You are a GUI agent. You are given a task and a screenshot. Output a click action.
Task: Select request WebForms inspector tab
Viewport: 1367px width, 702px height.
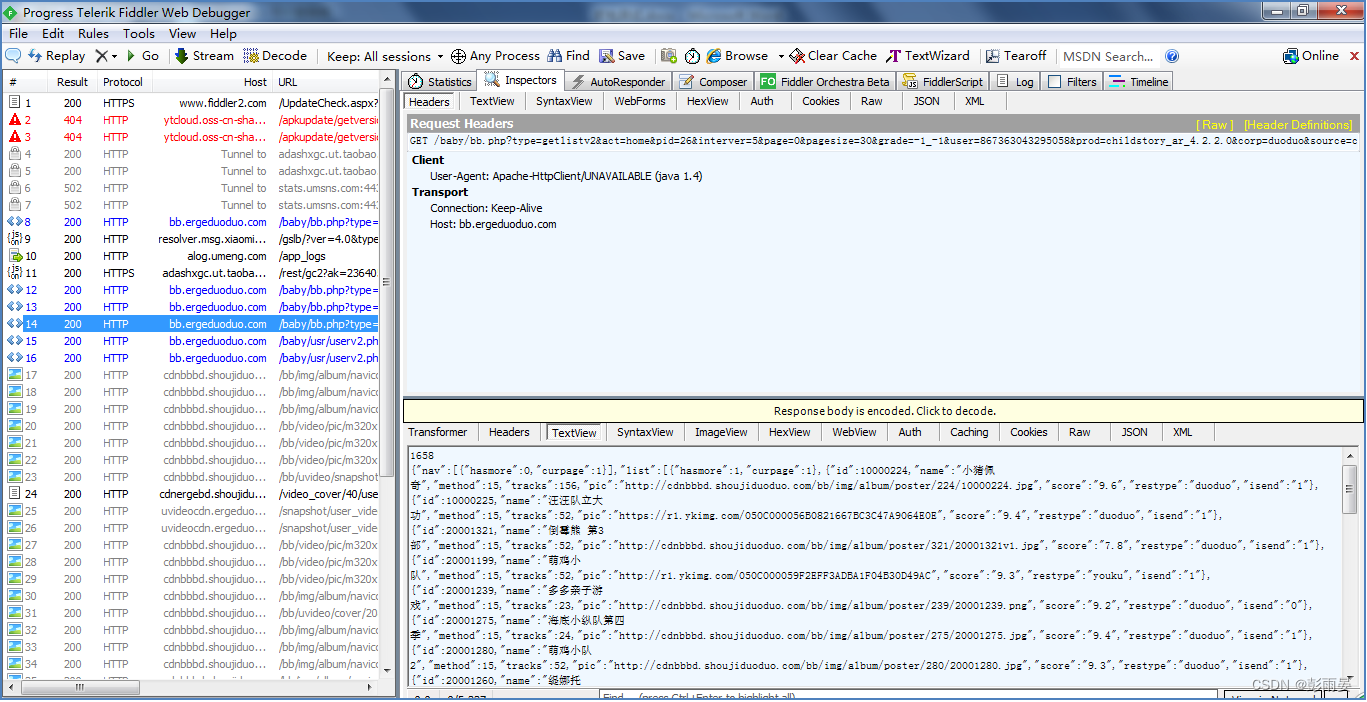point(639,101)
